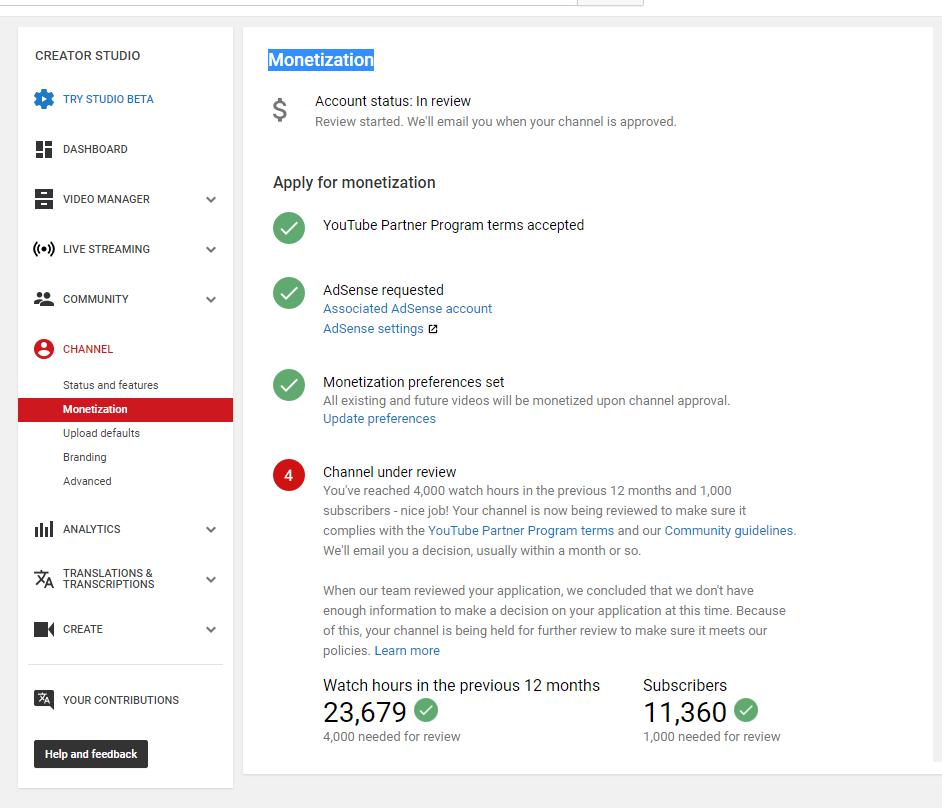Open Upload defaults settings
Image resolution: width=942 pixels, height=808 pixels.
pos(101,433)
